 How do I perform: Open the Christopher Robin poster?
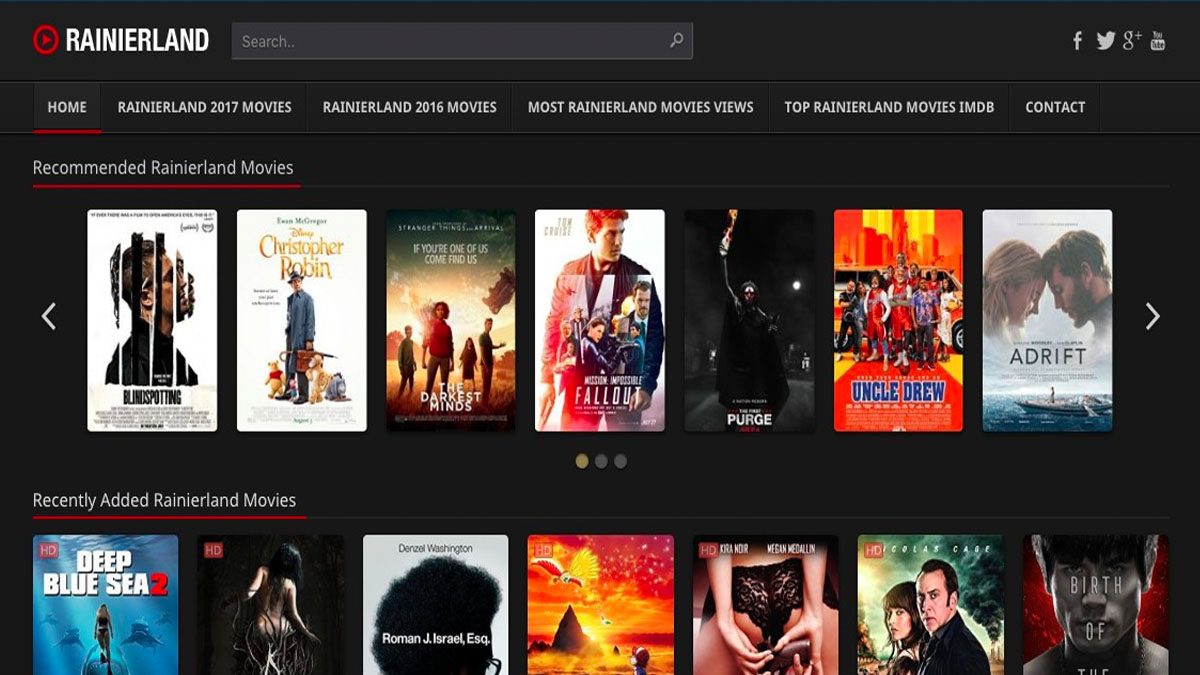302,320
